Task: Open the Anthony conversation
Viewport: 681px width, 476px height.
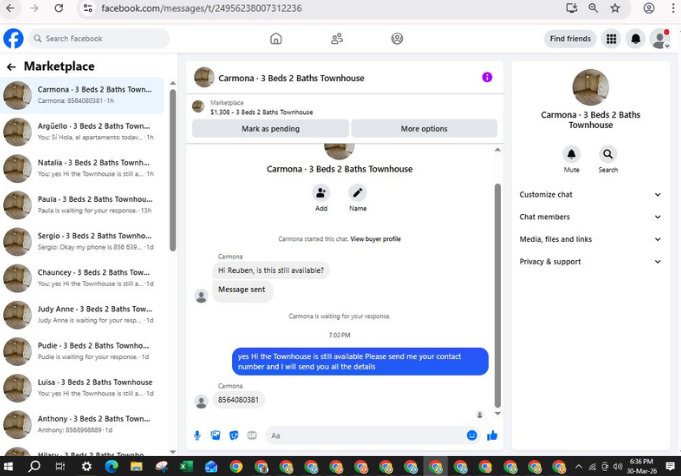Action: (x=83, y=424)
